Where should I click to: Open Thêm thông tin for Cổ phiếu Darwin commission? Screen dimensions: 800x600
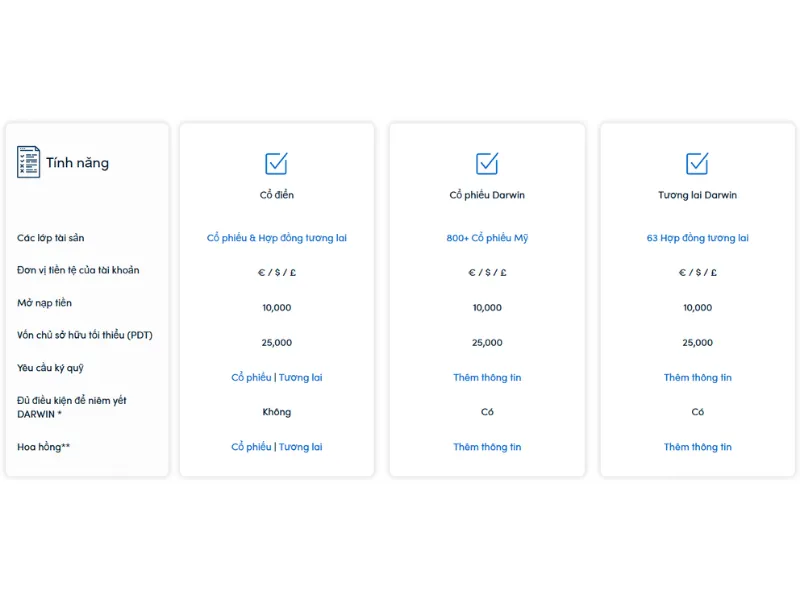[x=487, y=447]
